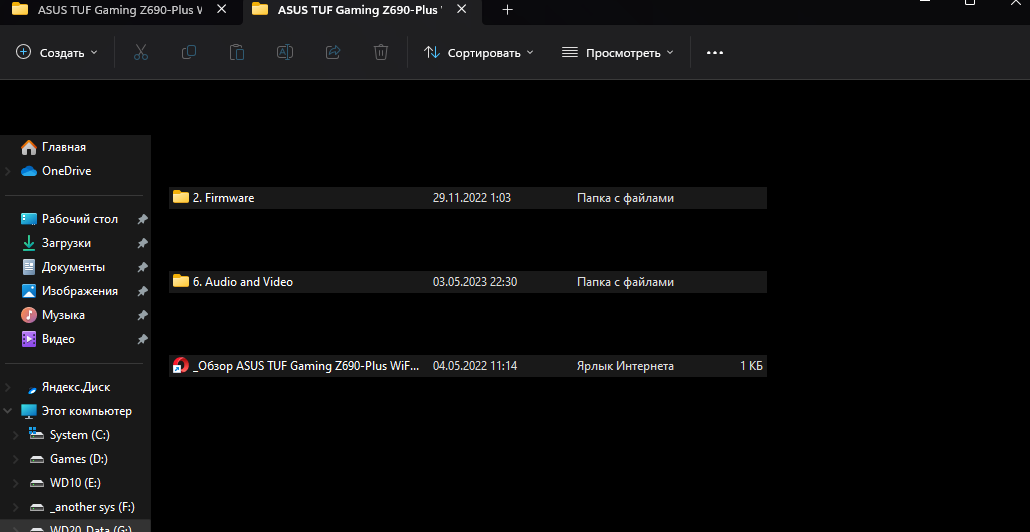Expand the OneDrive node
Viewport: 1030px width, 532px height.
pyautogui.click(x=8, y=171)
